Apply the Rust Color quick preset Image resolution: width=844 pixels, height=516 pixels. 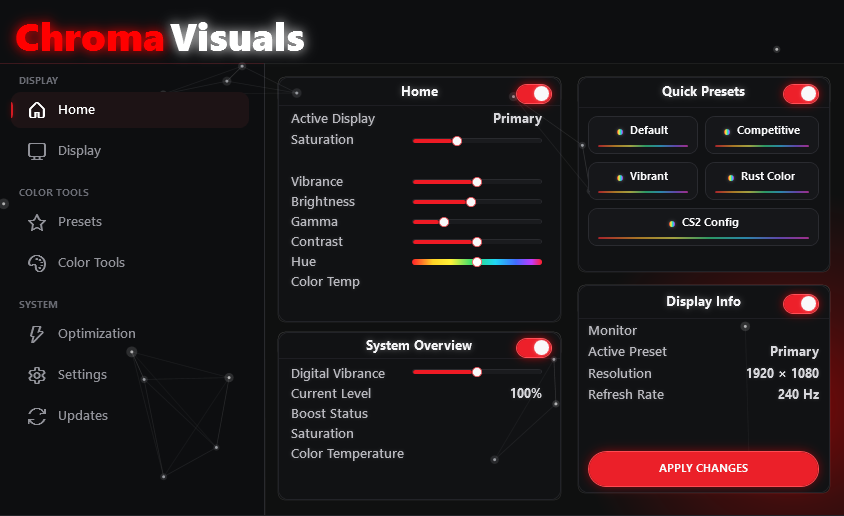click(x=762, y=181)
